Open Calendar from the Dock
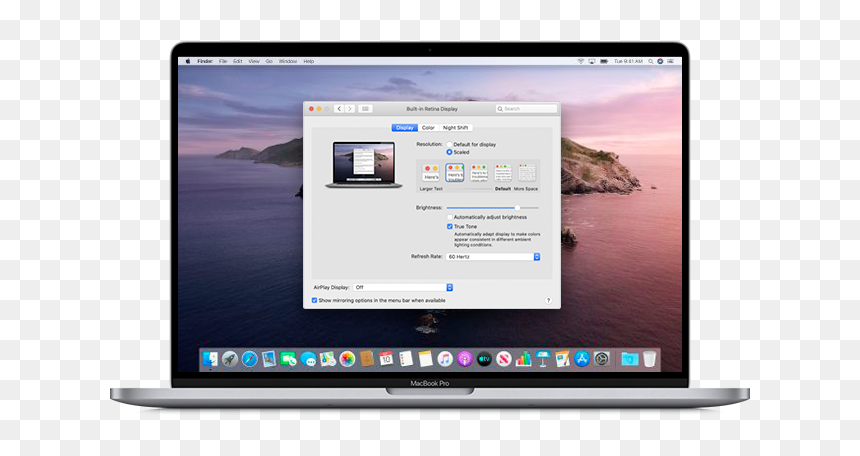 pyautogui.click(x=386, y=359)
